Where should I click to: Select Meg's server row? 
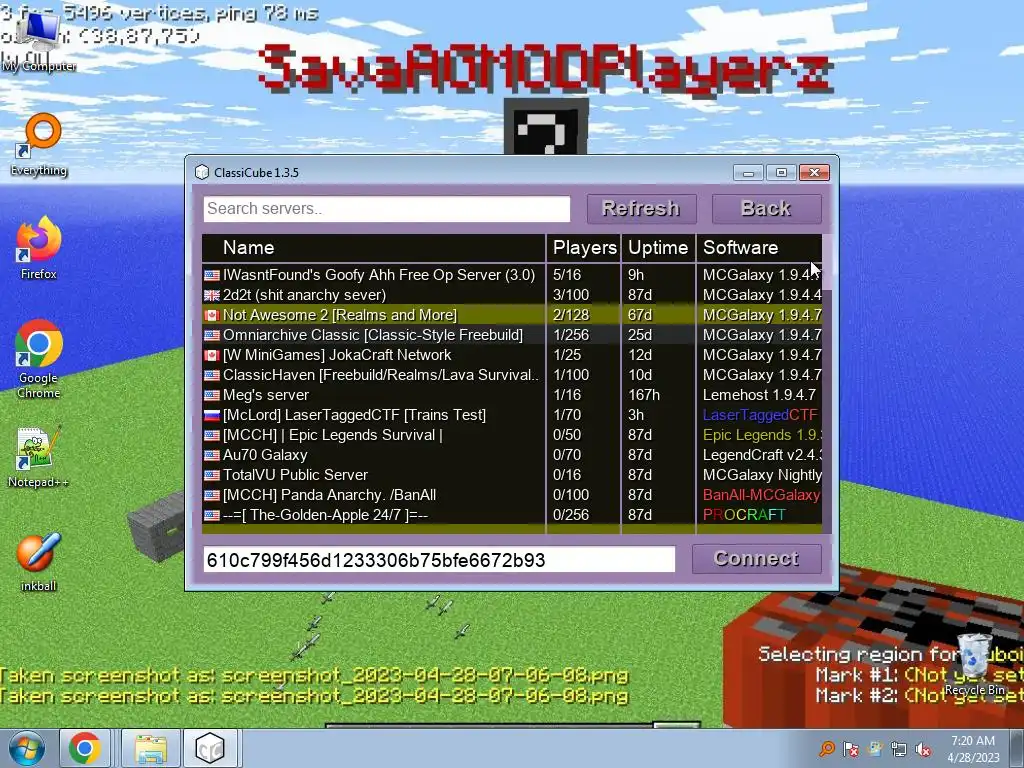click(512, 395)
